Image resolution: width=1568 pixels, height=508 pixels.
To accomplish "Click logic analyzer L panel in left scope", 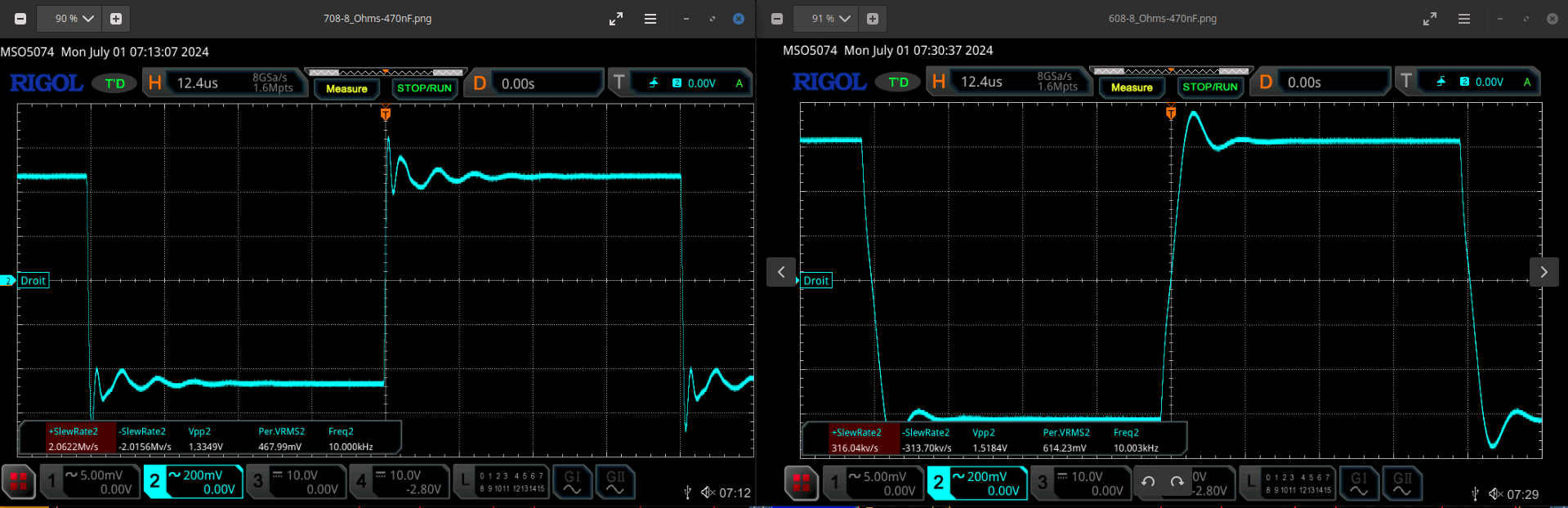I will point(501,482).
